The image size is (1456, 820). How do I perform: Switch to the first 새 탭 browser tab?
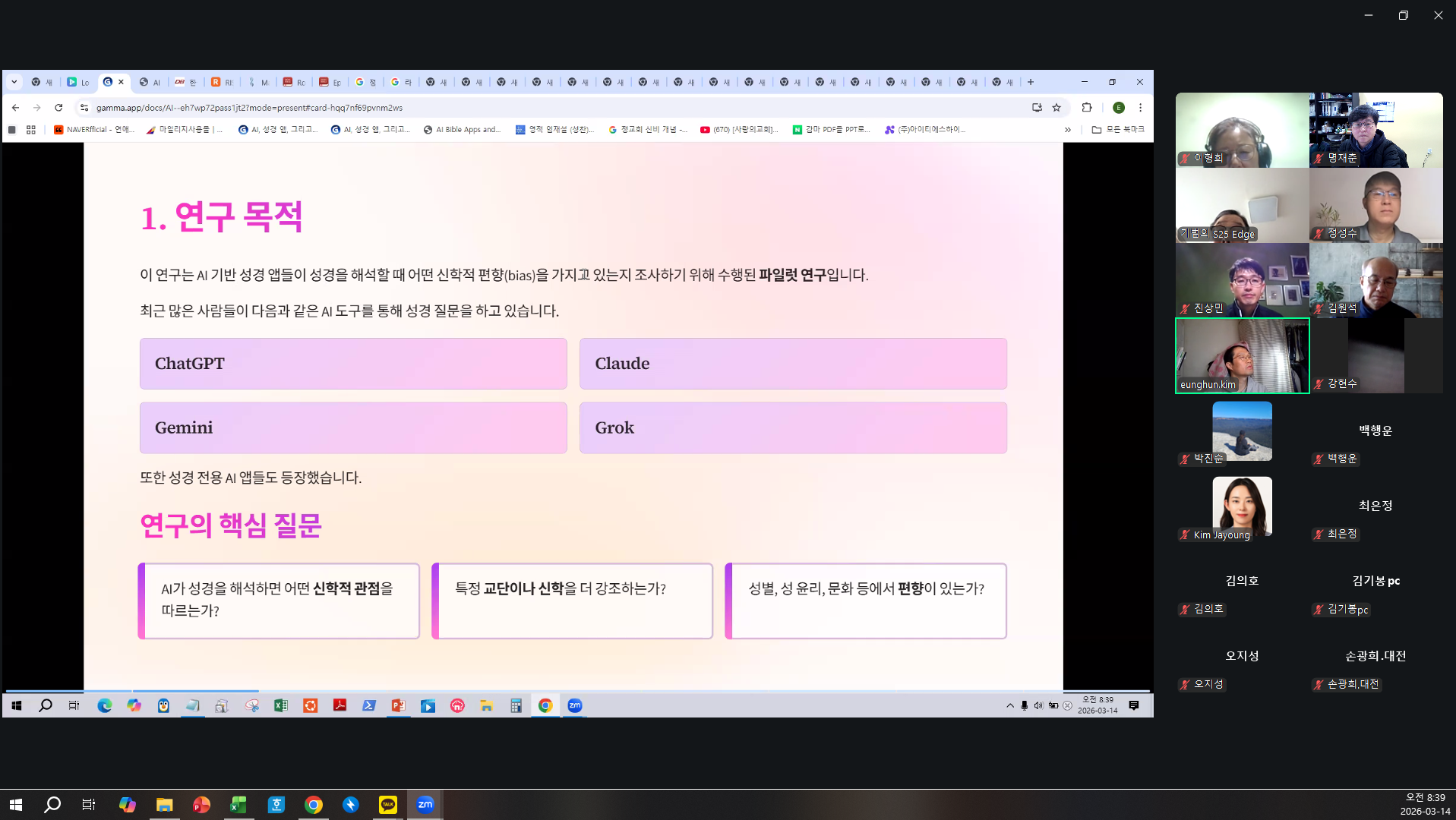pyautogui.click(x=42, y=81)
